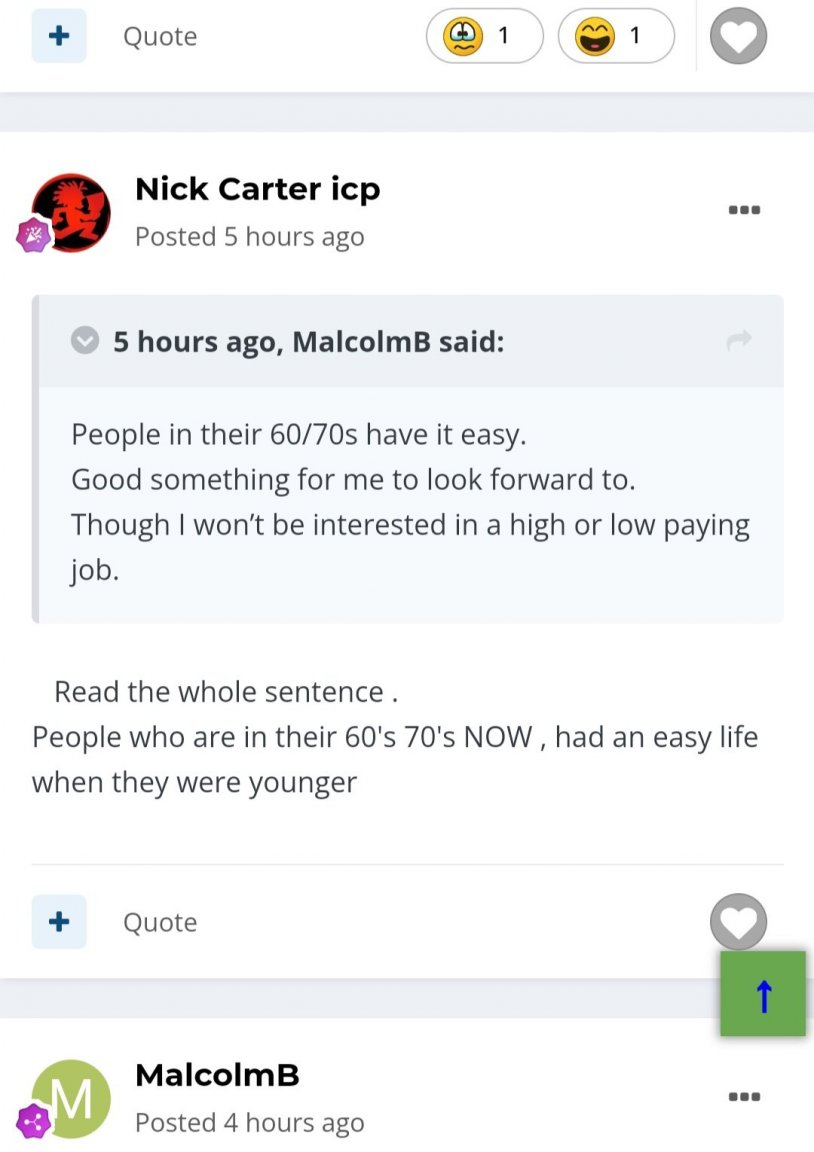
Task: Click the MalcolmB username heading
Action: (217, 1075)
